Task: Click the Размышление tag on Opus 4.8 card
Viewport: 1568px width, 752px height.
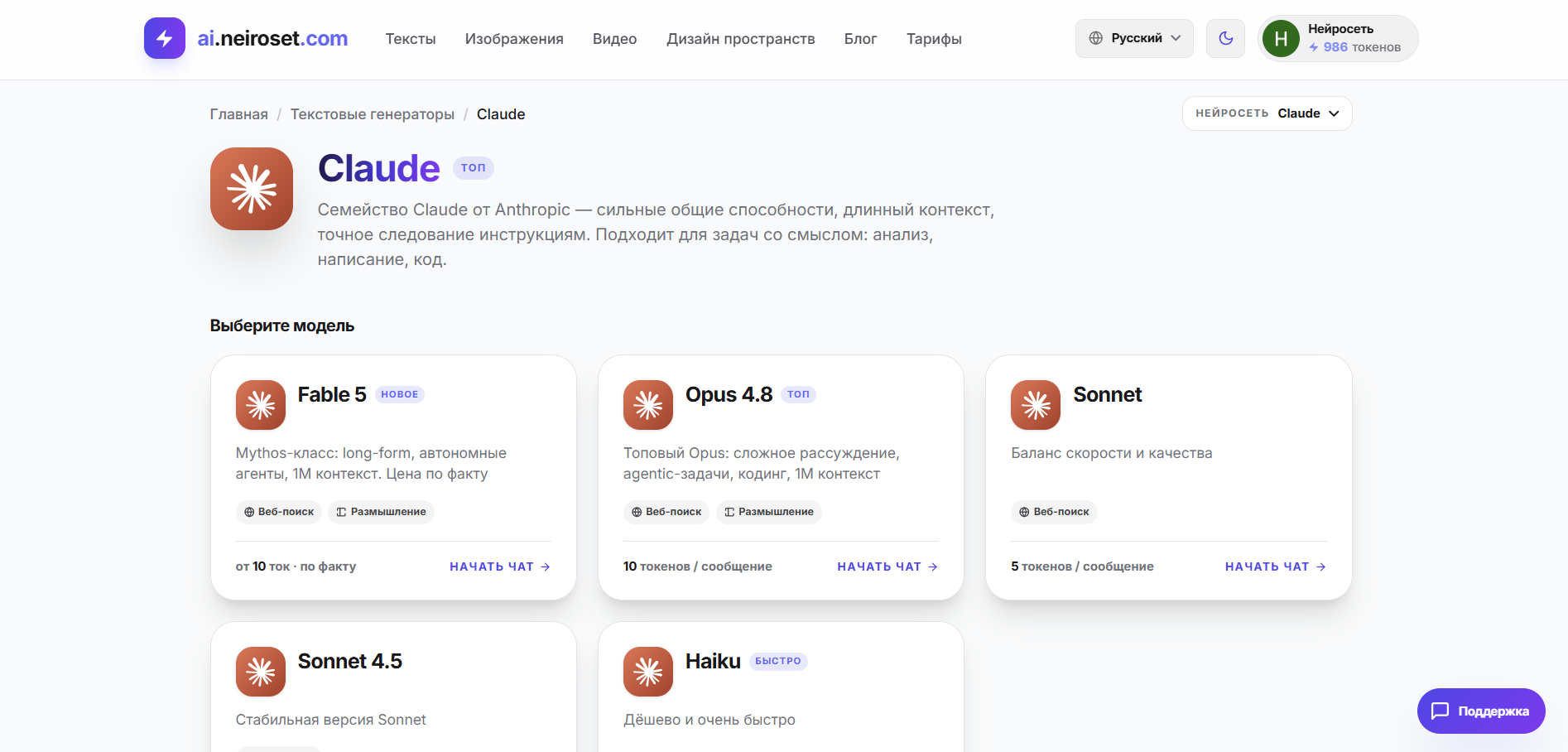Action: pos(769,512)
